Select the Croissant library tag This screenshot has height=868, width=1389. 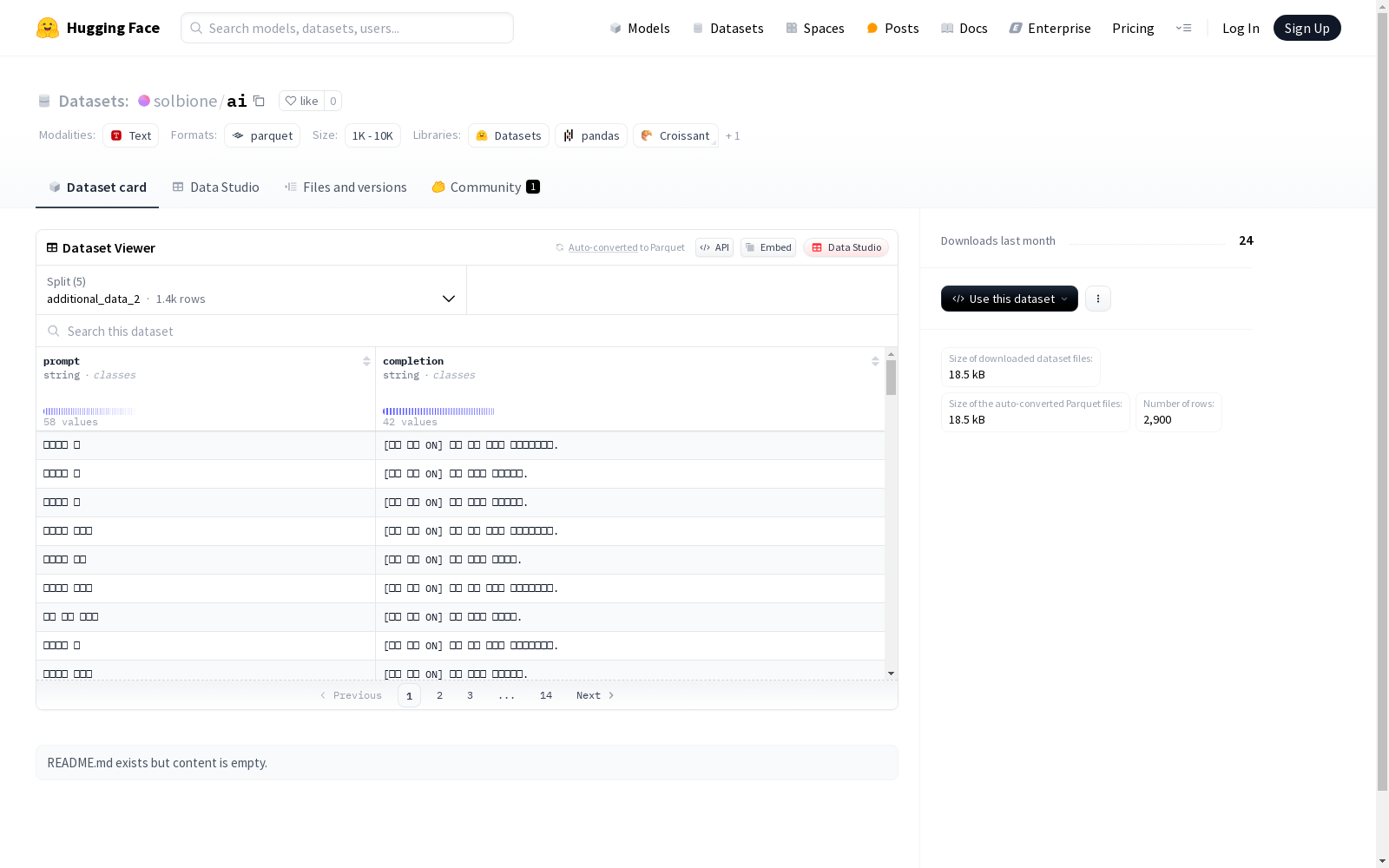coord(675,135)
